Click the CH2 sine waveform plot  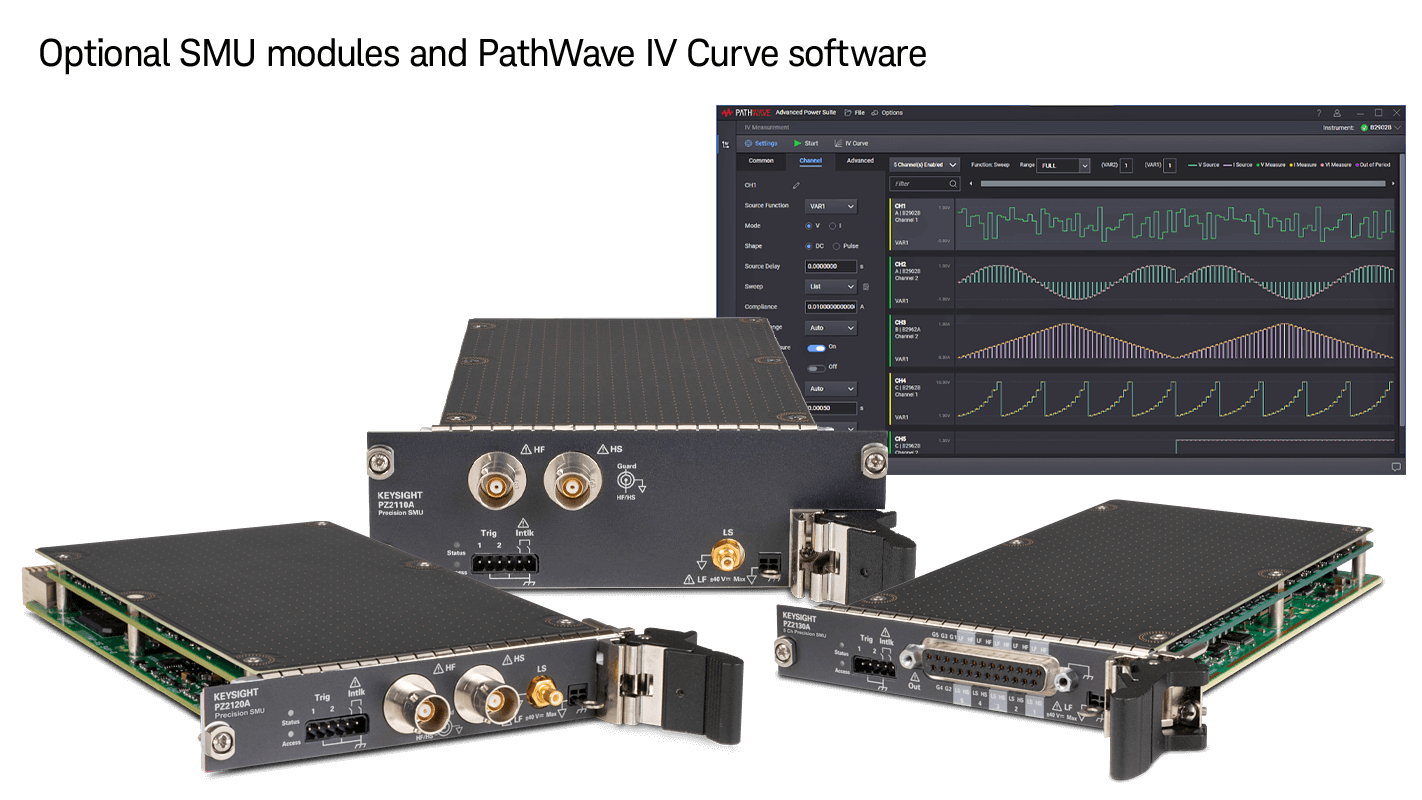pyautogui.click(x=1175, y=282)
